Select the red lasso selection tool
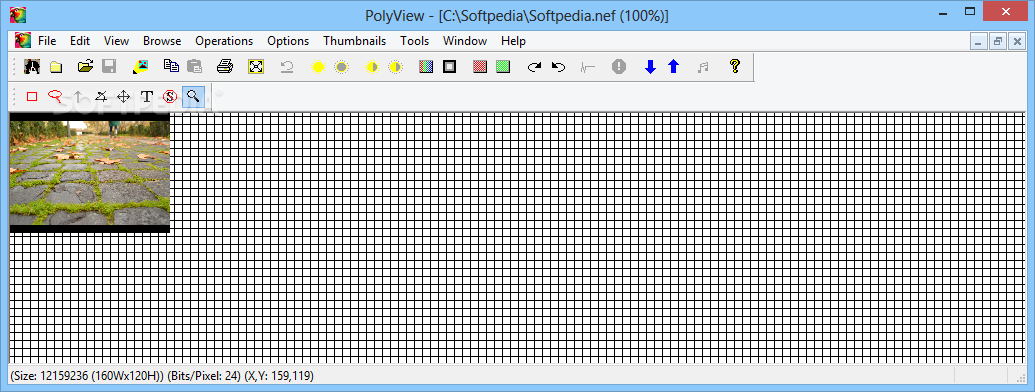This screenshot has width=1035, height=392. click(x=55, y=97)
